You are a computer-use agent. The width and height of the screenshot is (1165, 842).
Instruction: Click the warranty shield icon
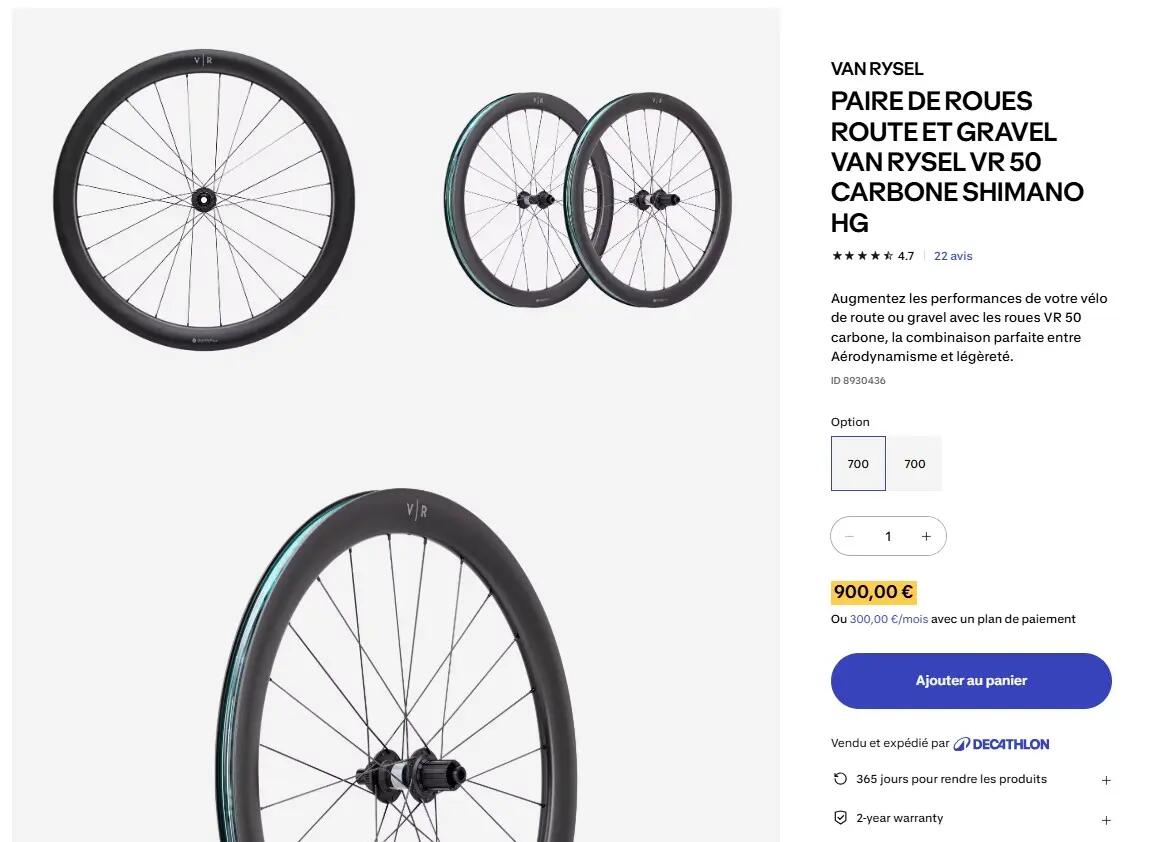point(840,817)
